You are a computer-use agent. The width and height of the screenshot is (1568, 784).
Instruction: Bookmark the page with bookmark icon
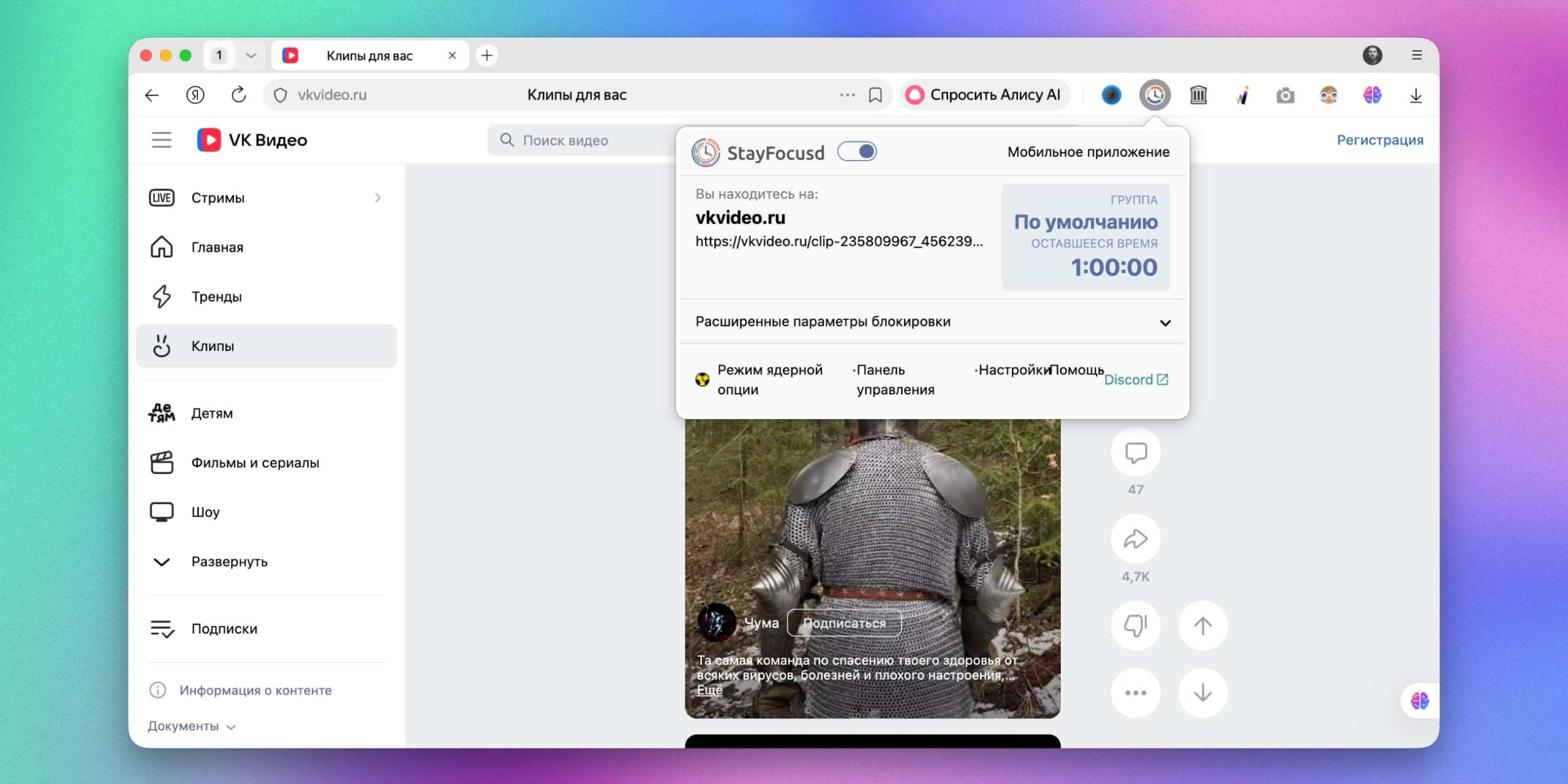pos(875,95)
